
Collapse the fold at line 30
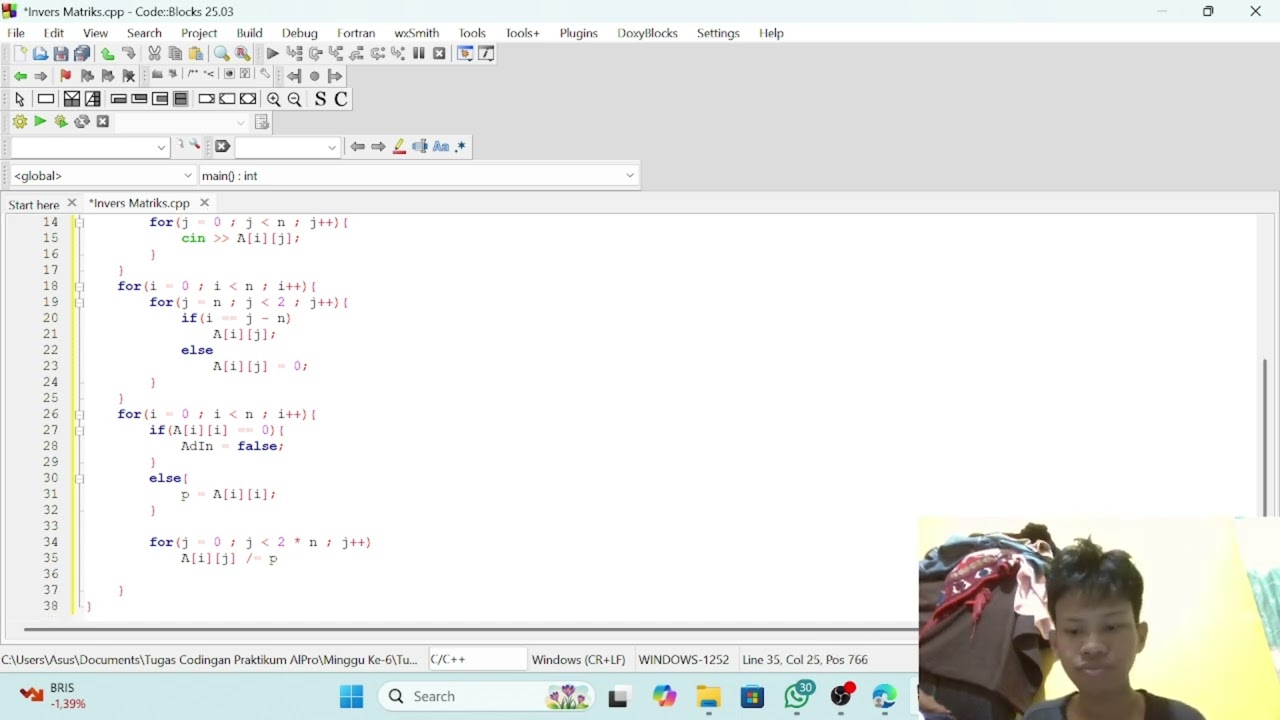pos(80,479)
